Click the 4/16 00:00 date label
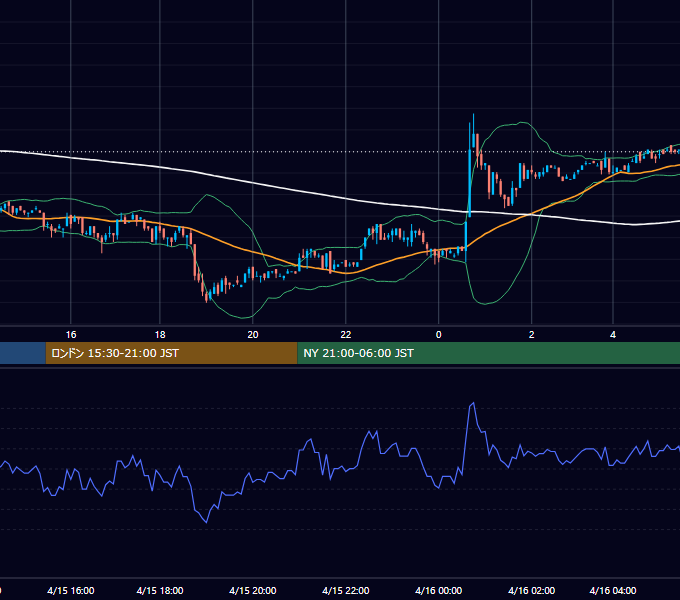The width and height of the screenshot is (680, 600). pyautogui.click(x=438, y=590)
